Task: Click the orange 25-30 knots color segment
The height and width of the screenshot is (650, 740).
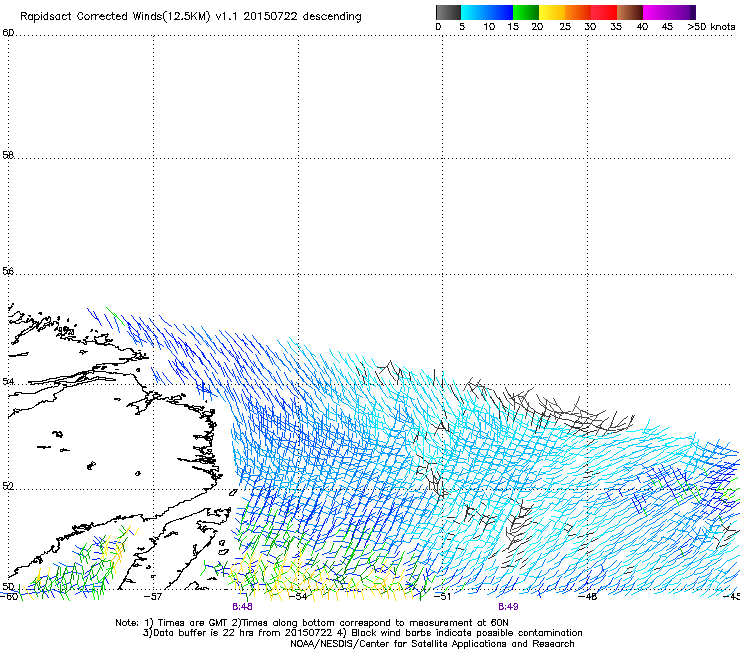Action: coord(578,12)
